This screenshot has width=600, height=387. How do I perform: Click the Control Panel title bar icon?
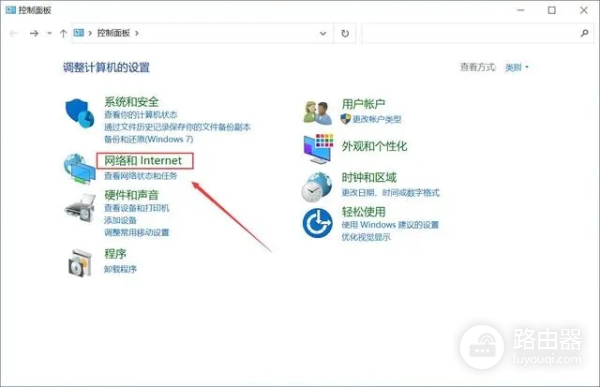point(11,10)
